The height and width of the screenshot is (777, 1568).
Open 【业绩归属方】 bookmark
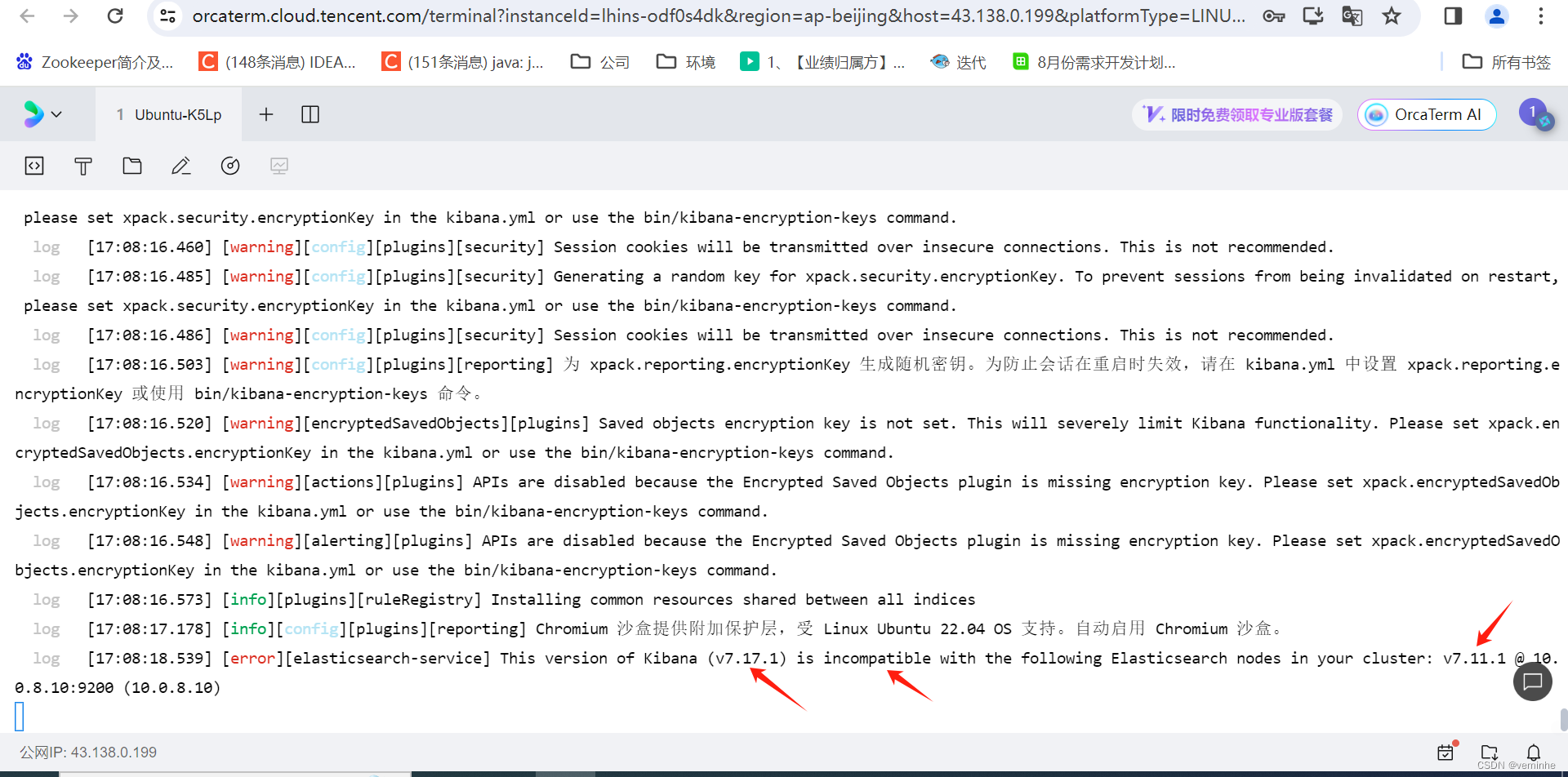[822, 62]
